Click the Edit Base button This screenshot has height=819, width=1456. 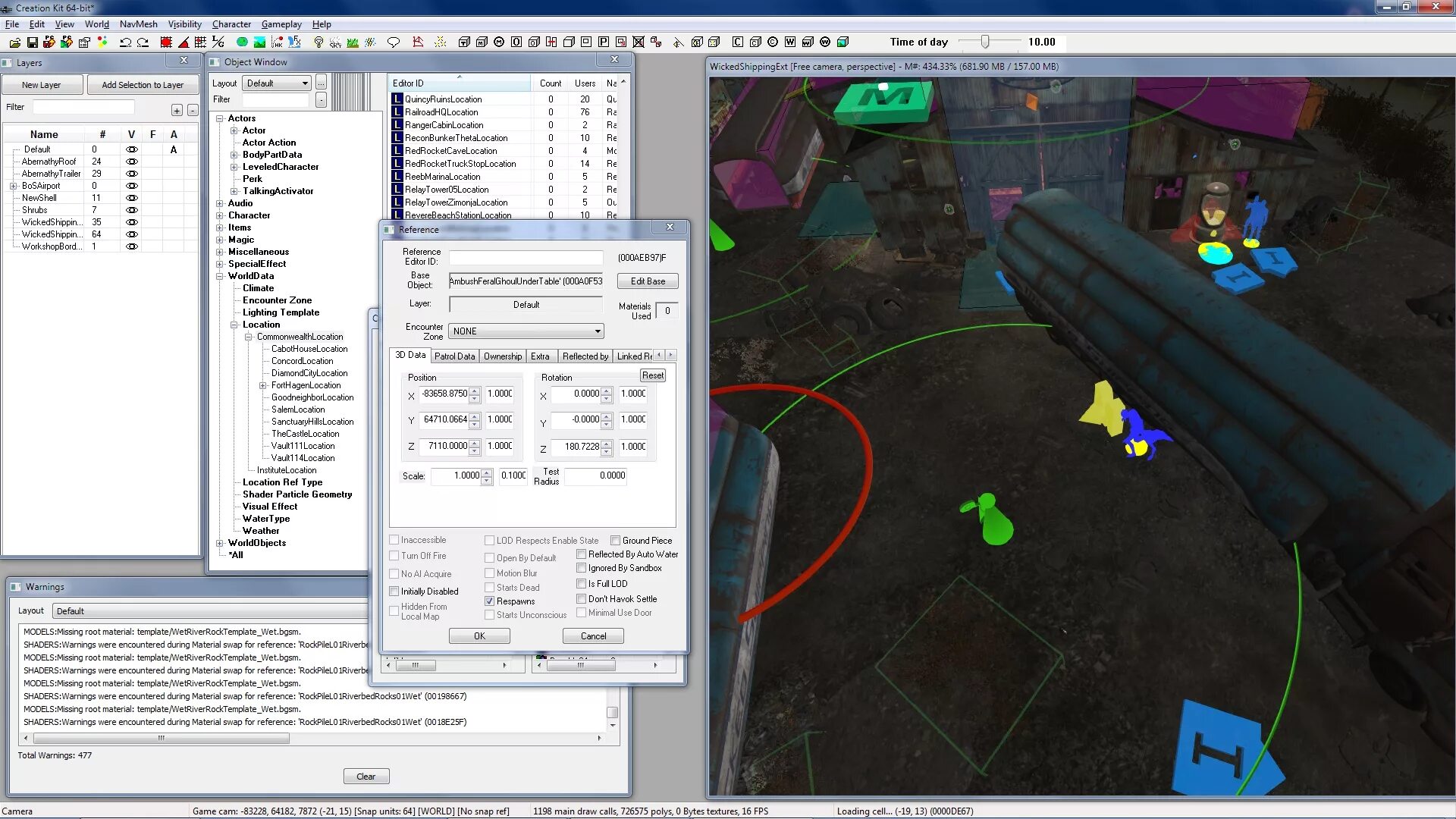point(648,281)
